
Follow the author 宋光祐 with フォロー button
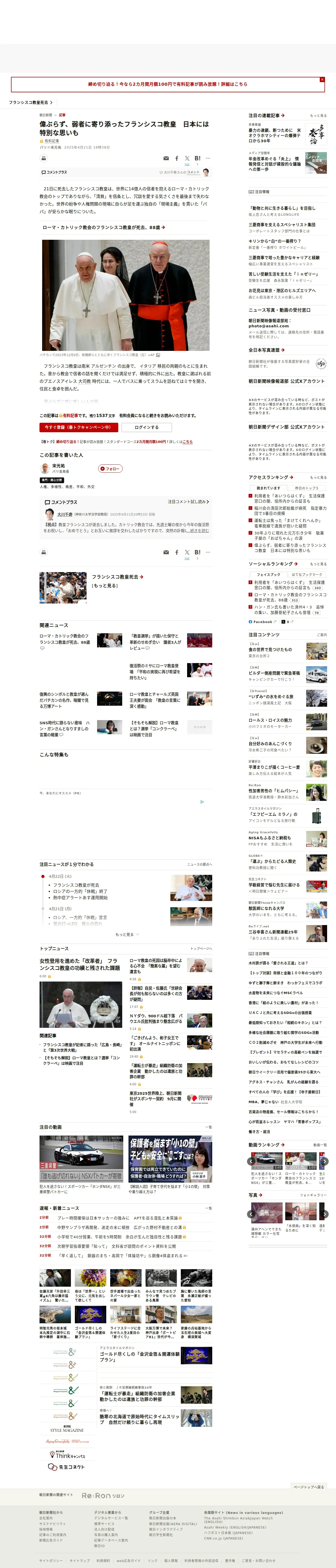point(111,469)
